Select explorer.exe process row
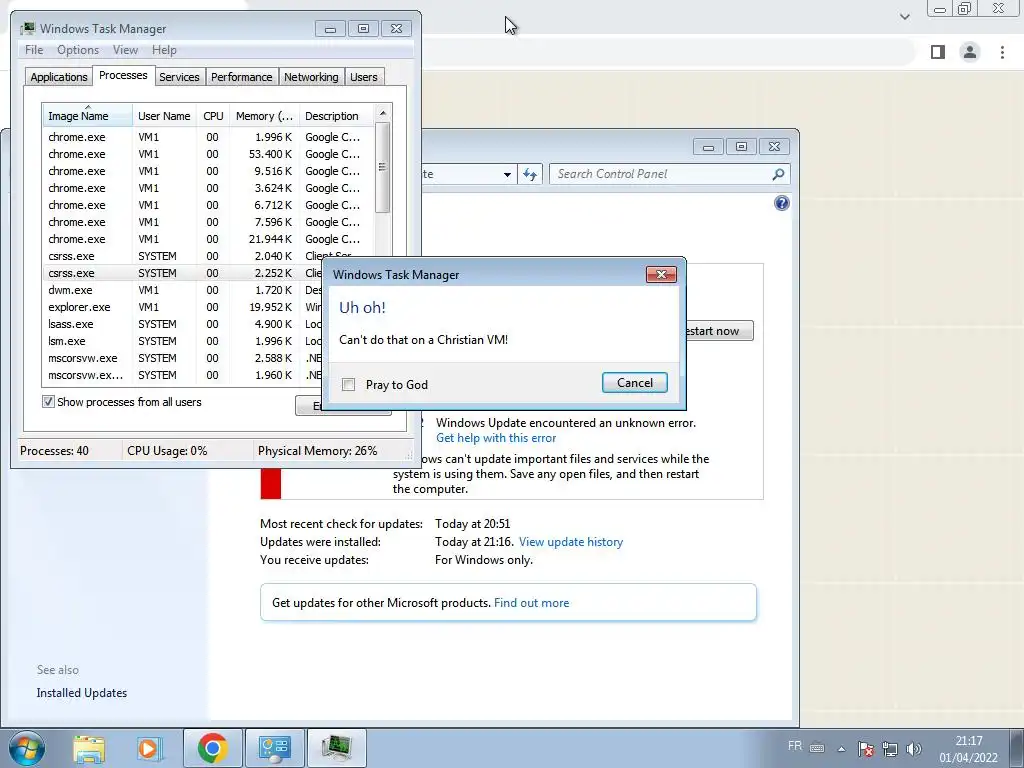Viewport: 1024px width, 768px height. point(183,307)
